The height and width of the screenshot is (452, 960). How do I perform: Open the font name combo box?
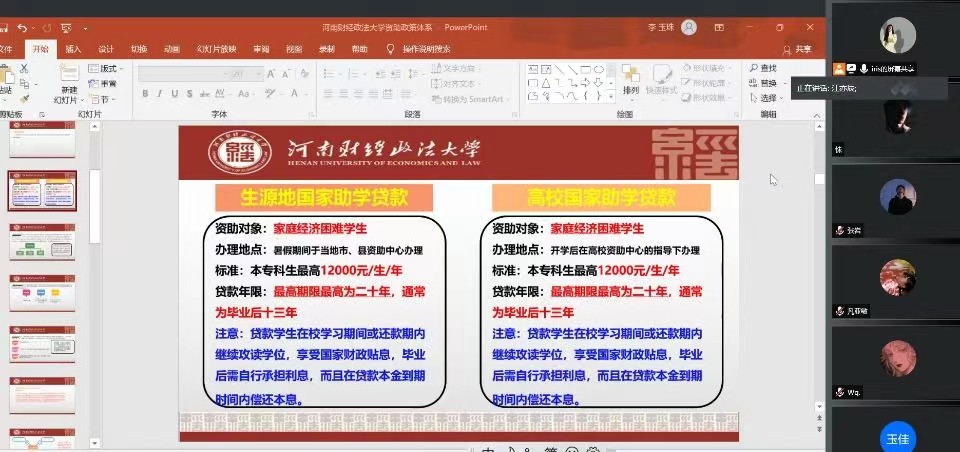(x=183, y=74)
